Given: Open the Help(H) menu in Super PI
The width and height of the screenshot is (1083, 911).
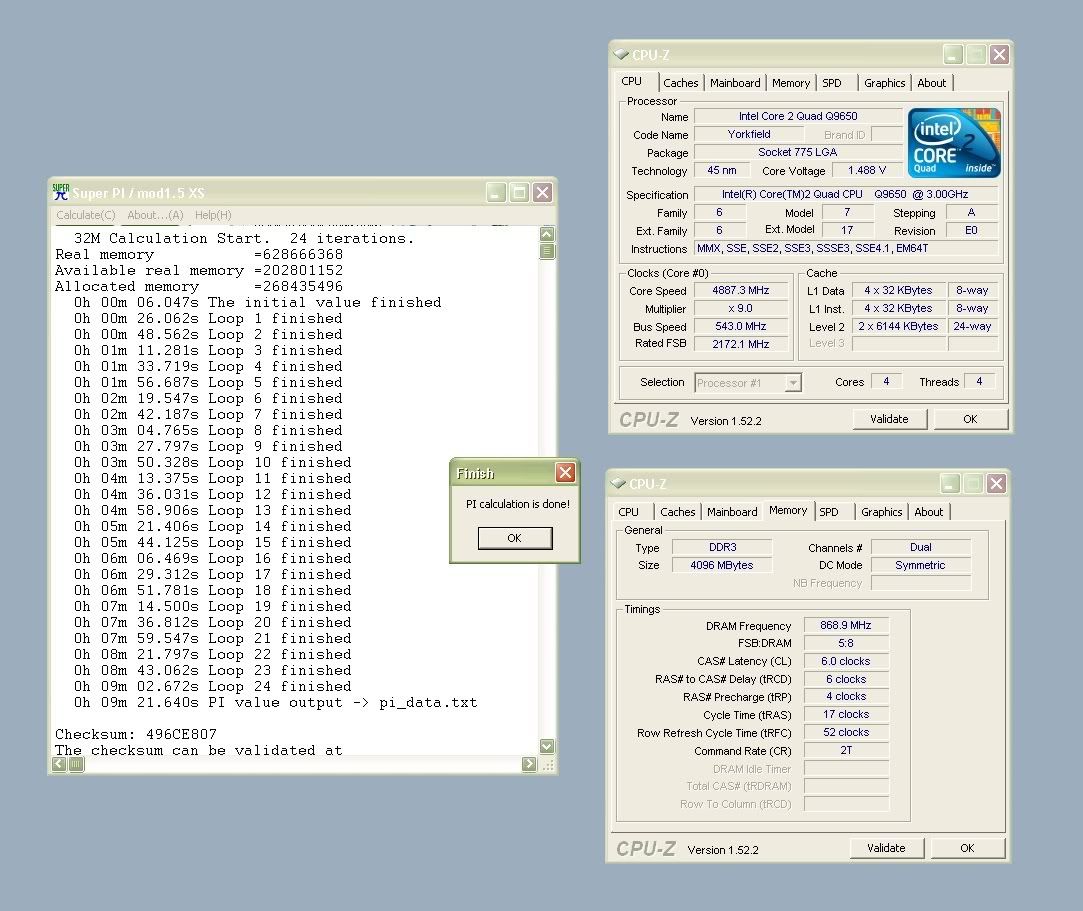Looking at the screenshot, I should 213,215.
